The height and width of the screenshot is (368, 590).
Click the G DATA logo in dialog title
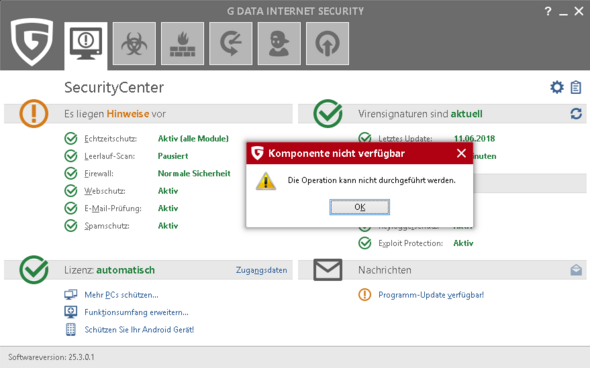click(257, 153)
